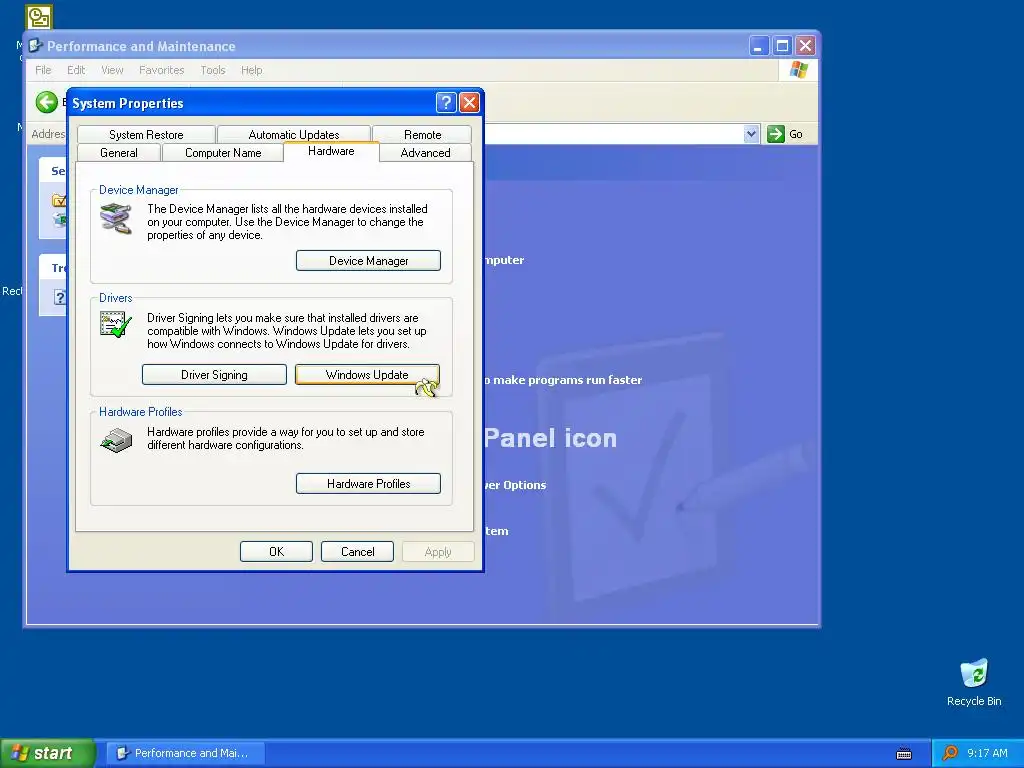
Task: Open Device Manager button
Action: point(368,261)
